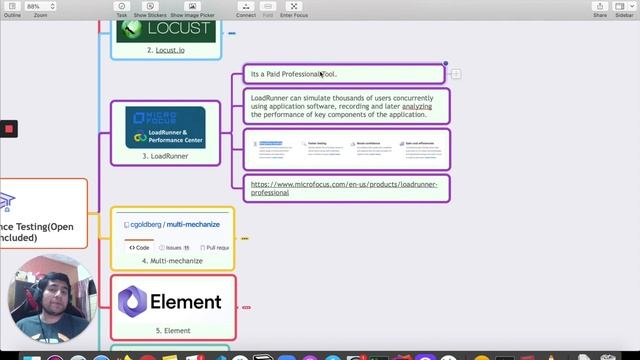Click 'multi-mechanize' repo name in the image

point(193,224)
